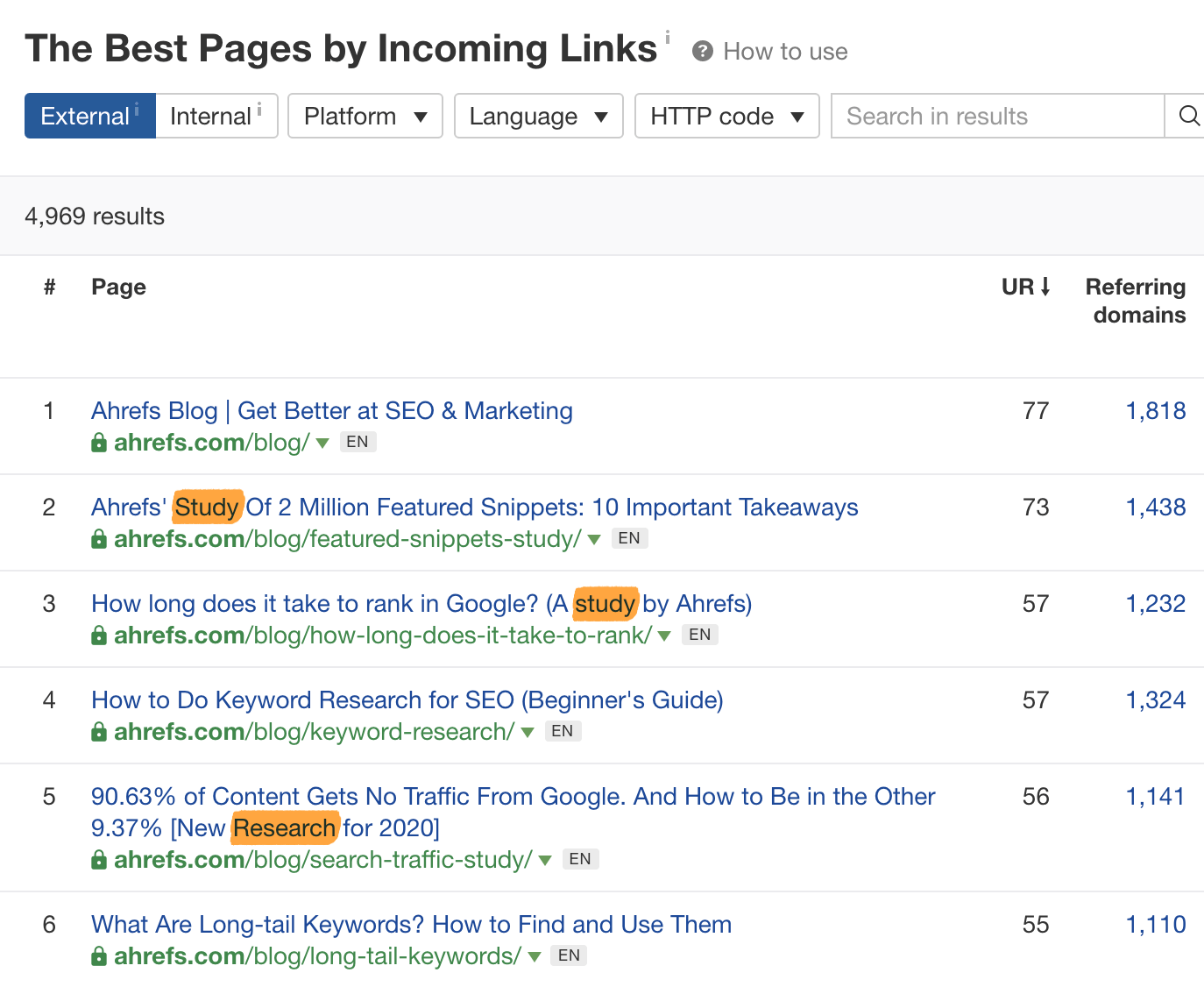Viewport: 1204px width, 987px height.
Task: Click the UR sort arrow
Action: tap(1045, 287)
